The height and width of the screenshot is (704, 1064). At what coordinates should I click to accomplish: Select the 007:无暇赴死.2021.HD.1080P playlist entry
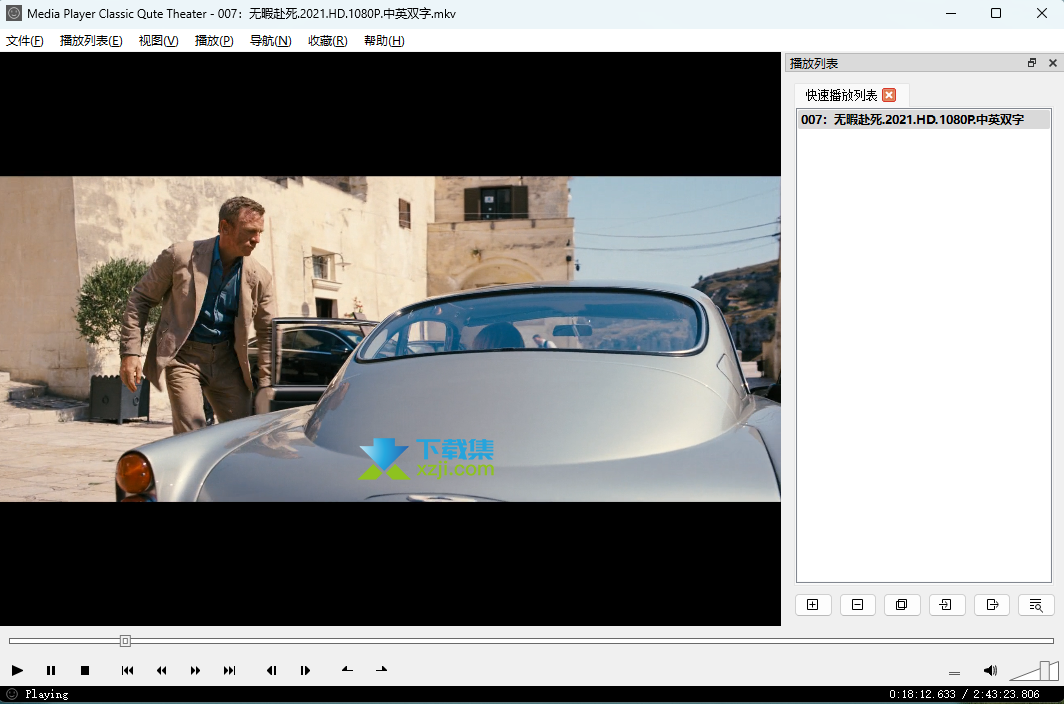tap(924, 119)
